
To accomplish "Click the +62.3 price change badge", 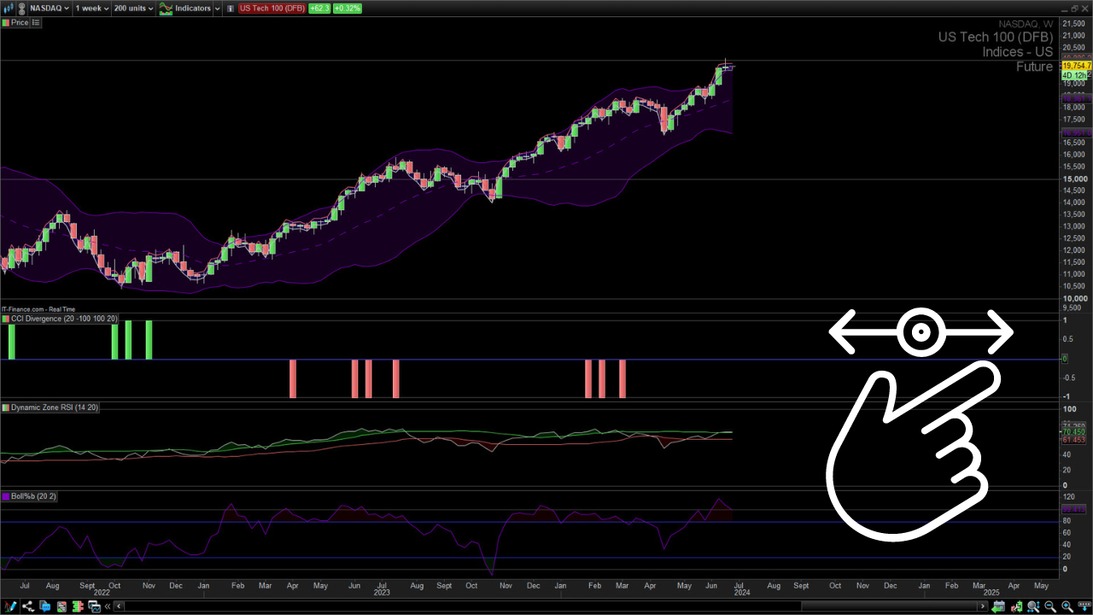I will 319,8.
